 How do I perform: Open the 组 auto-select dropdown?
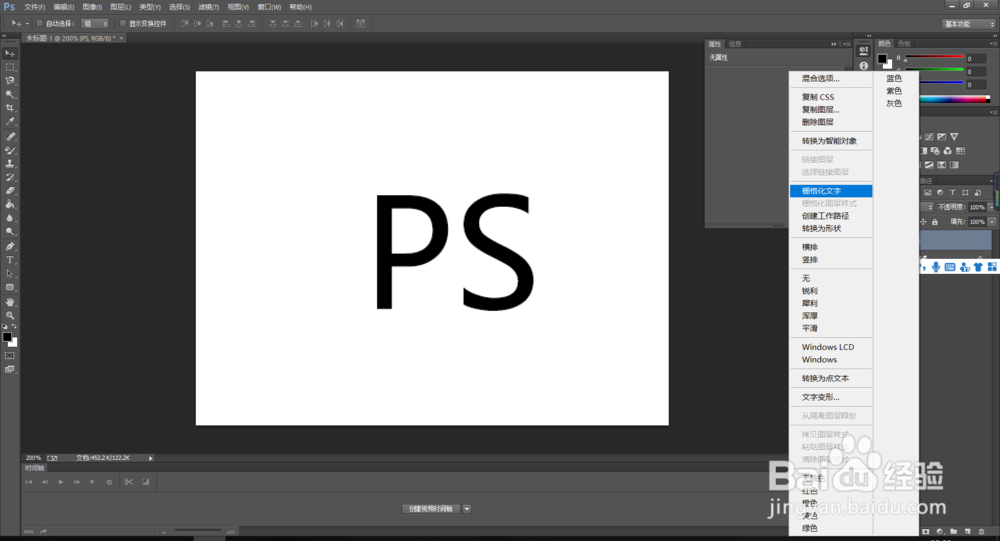click(96, 24)
